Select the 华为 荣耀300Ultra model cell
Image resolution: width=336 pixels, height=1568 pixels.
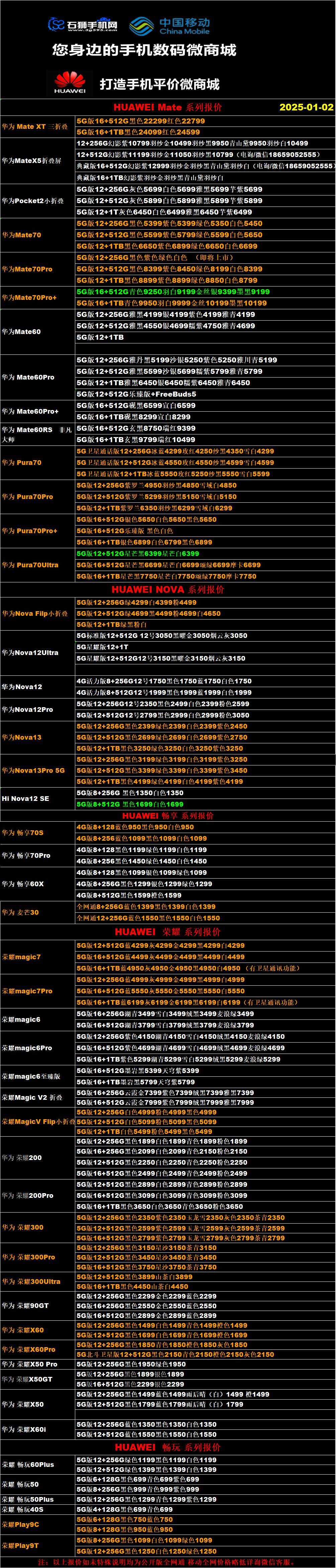(38, 1281)
